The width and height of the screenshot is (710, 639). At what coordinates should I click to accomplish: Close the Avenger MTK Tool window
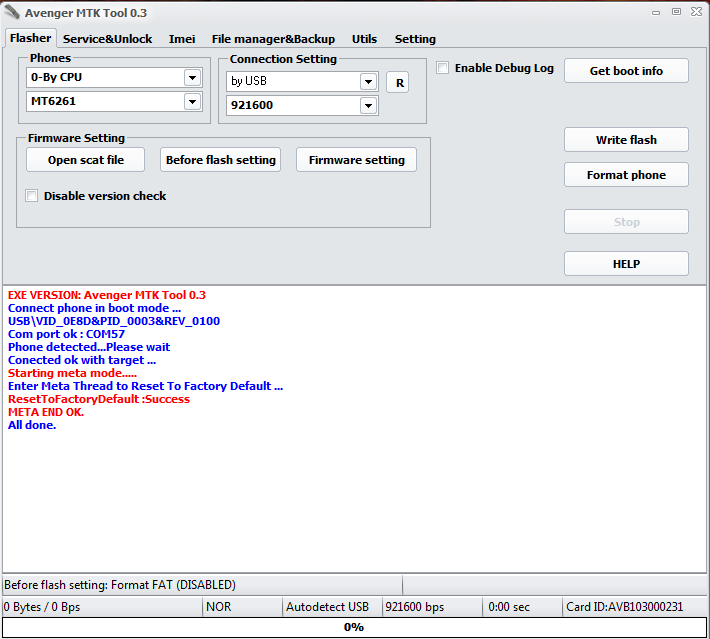click(x=696, y=12)
